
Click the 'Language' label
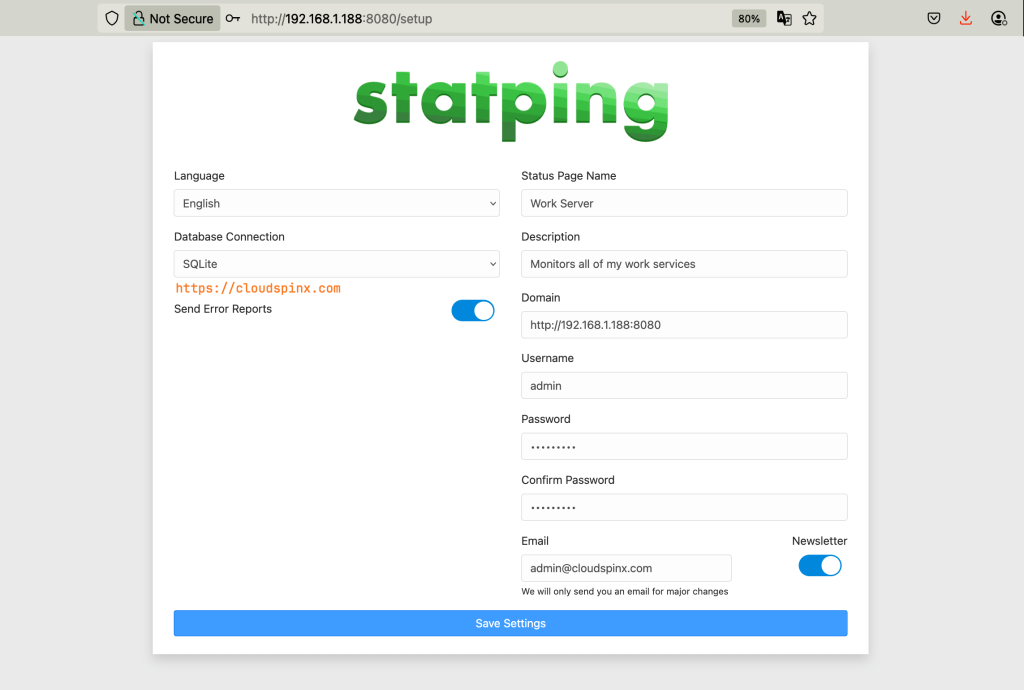(x=199, y=176)
